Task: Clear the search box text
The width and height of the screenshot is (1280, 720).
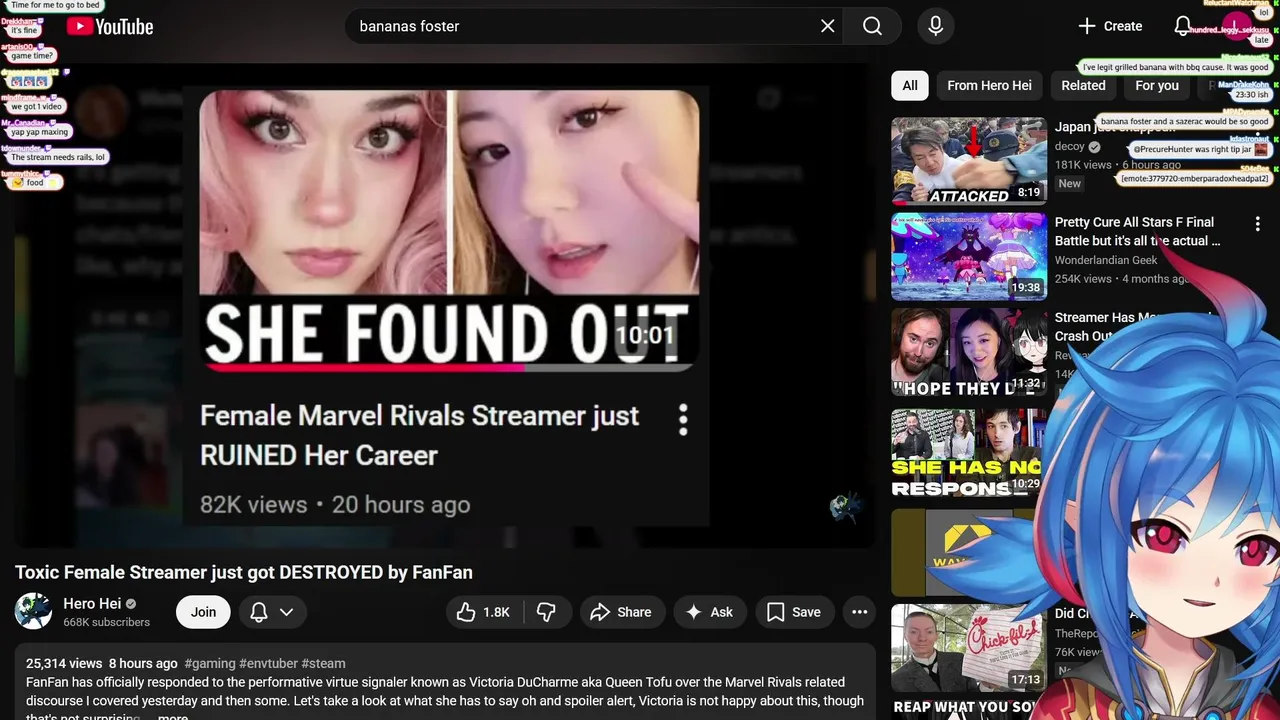Action: click(827, 26)
